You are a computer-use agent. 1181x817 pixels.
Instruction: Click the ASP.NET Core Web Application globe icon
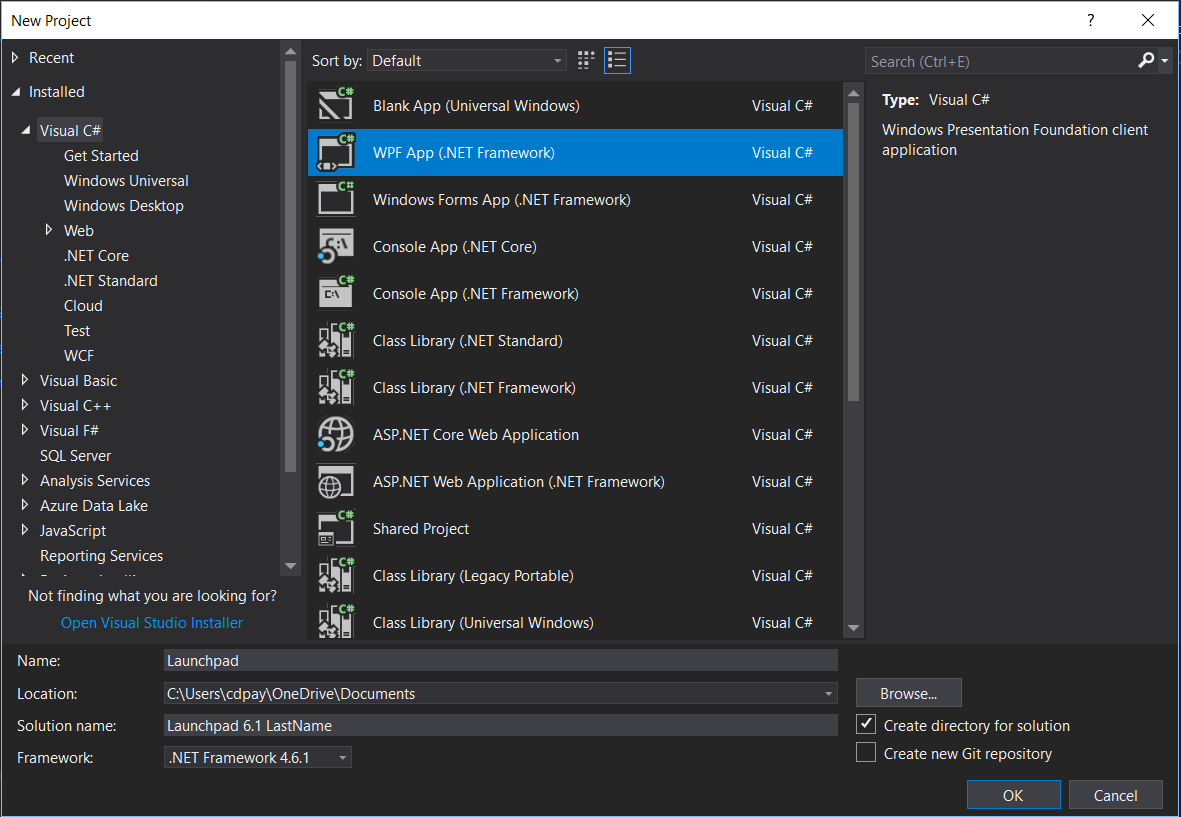(336, 434)
